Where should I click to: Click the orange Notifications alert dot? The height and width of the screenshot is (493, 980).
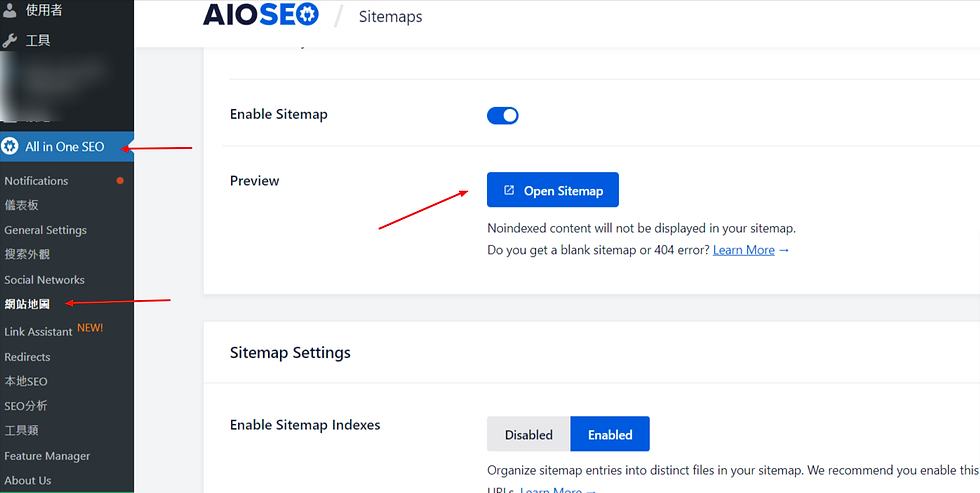[120, 181]
